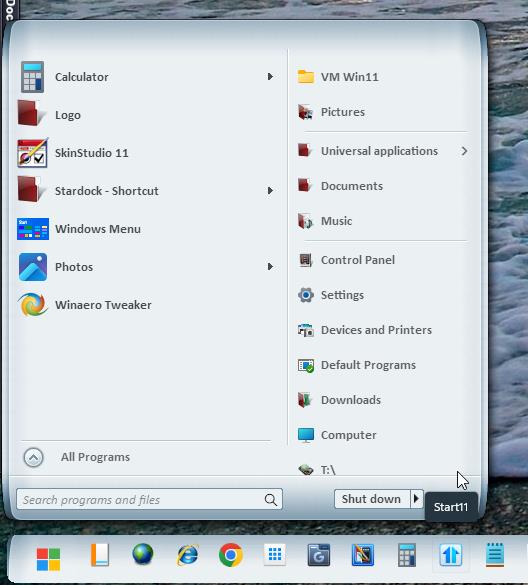Viewport: 528px width, 585px height.
Task: Open the calculator icon in the taskbar
Action: click(x=407, y=555)
